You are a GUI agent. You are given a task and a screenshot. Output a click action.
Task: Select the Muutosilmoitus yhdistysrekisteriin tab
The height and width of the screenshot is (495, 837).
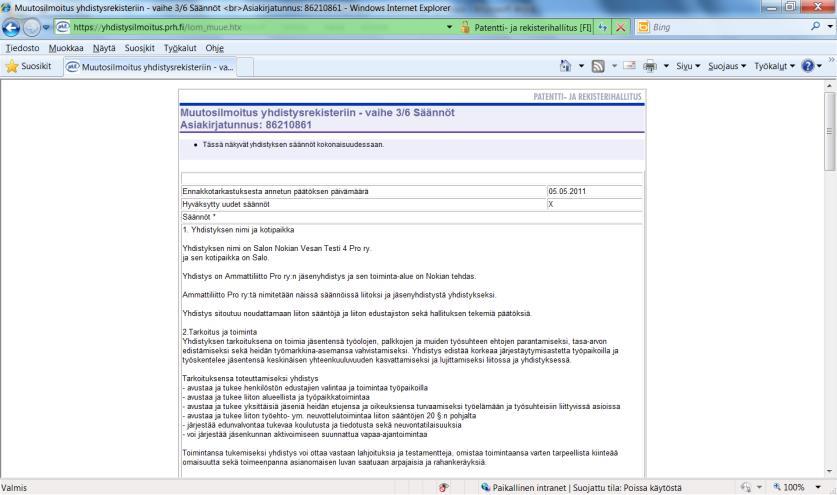click(151, 67)
